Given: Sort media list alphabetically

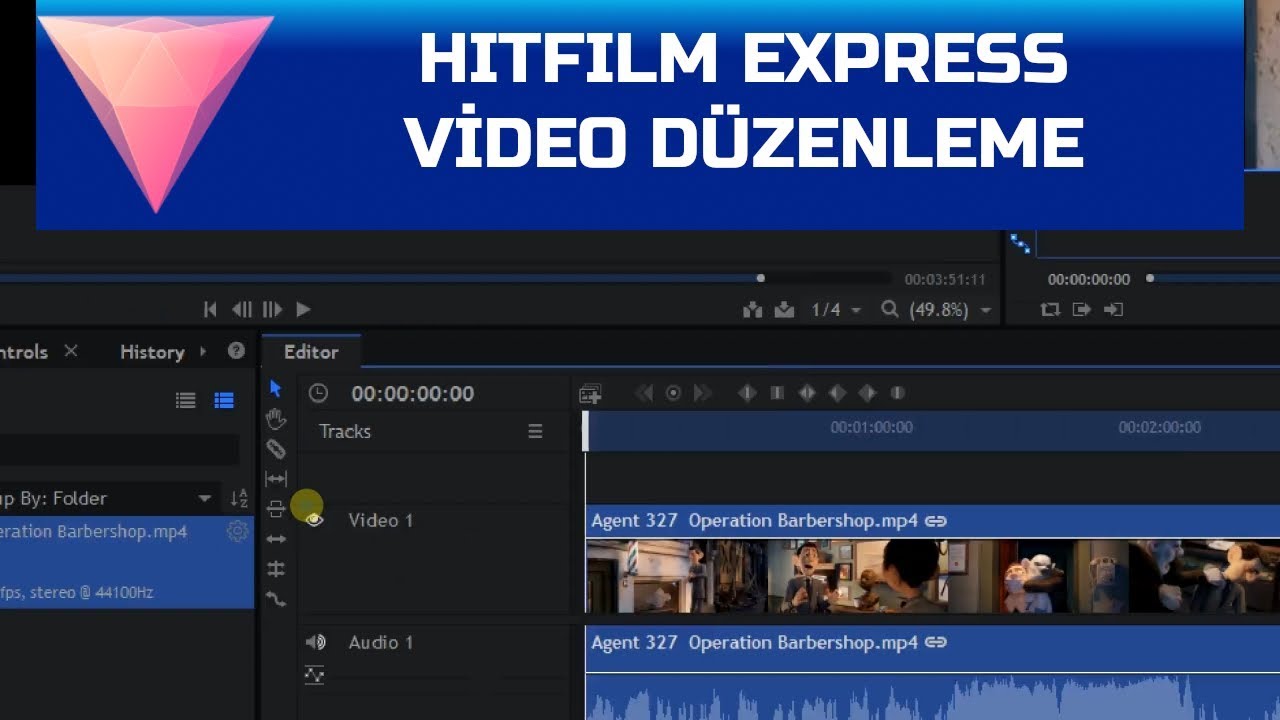Looking at the screenshot, I should coord(238,498).
